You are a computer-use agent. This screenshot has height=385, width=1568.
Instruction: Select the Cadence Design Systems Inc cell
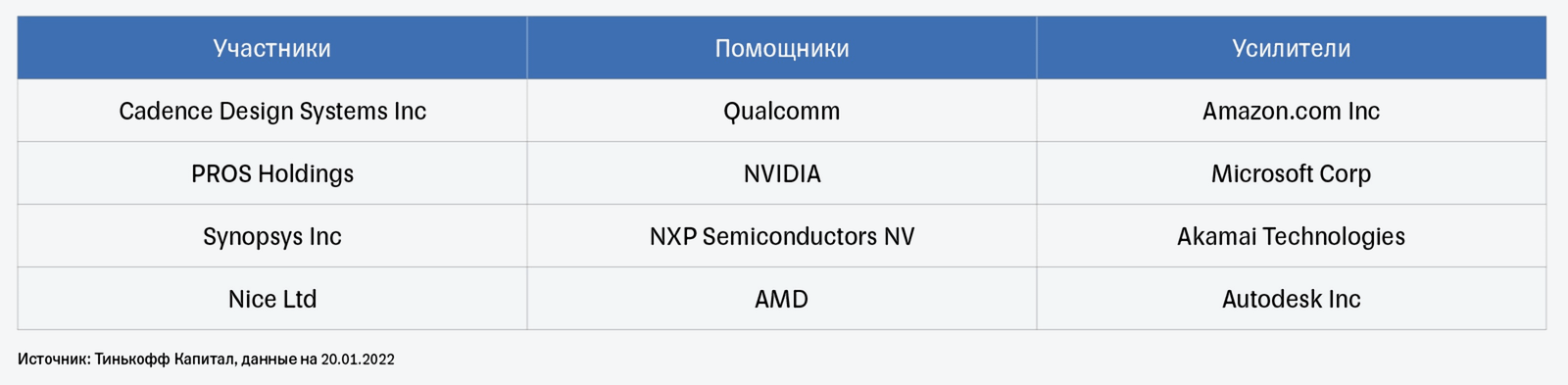272,111
